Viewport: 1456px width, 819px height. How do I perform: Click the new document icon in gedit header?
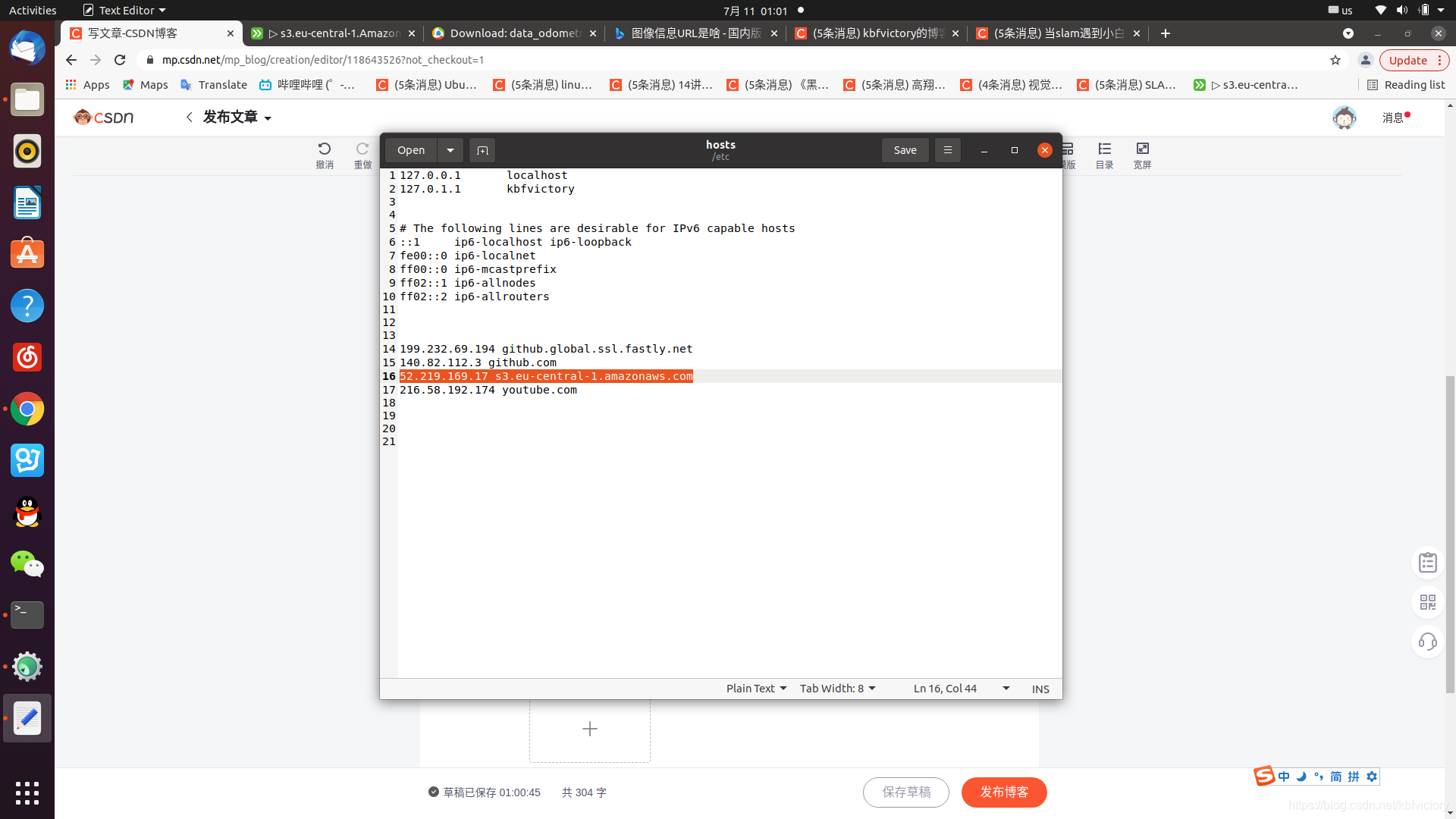coord(482,150)
